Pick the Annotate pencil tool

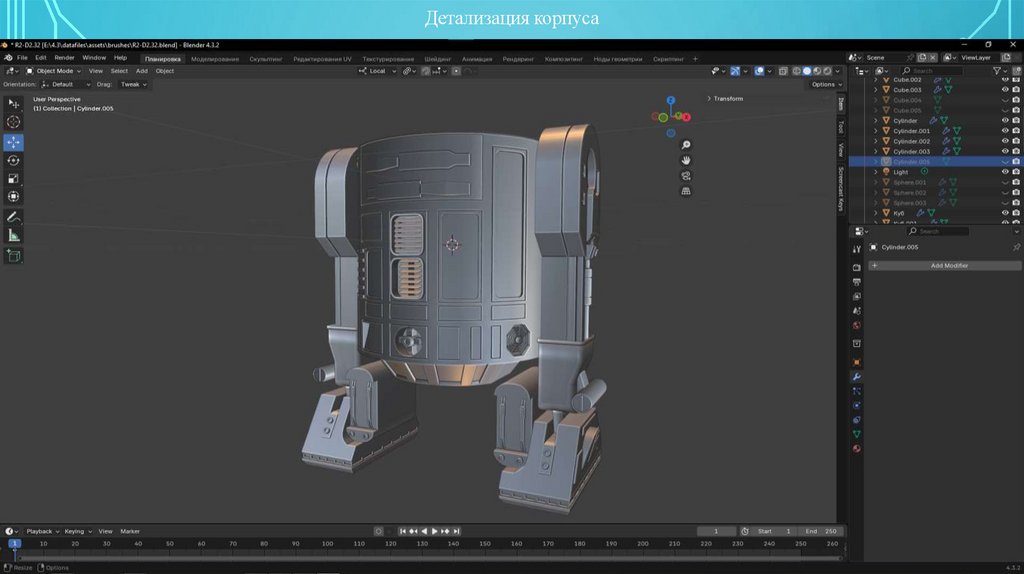pos(14,216)
